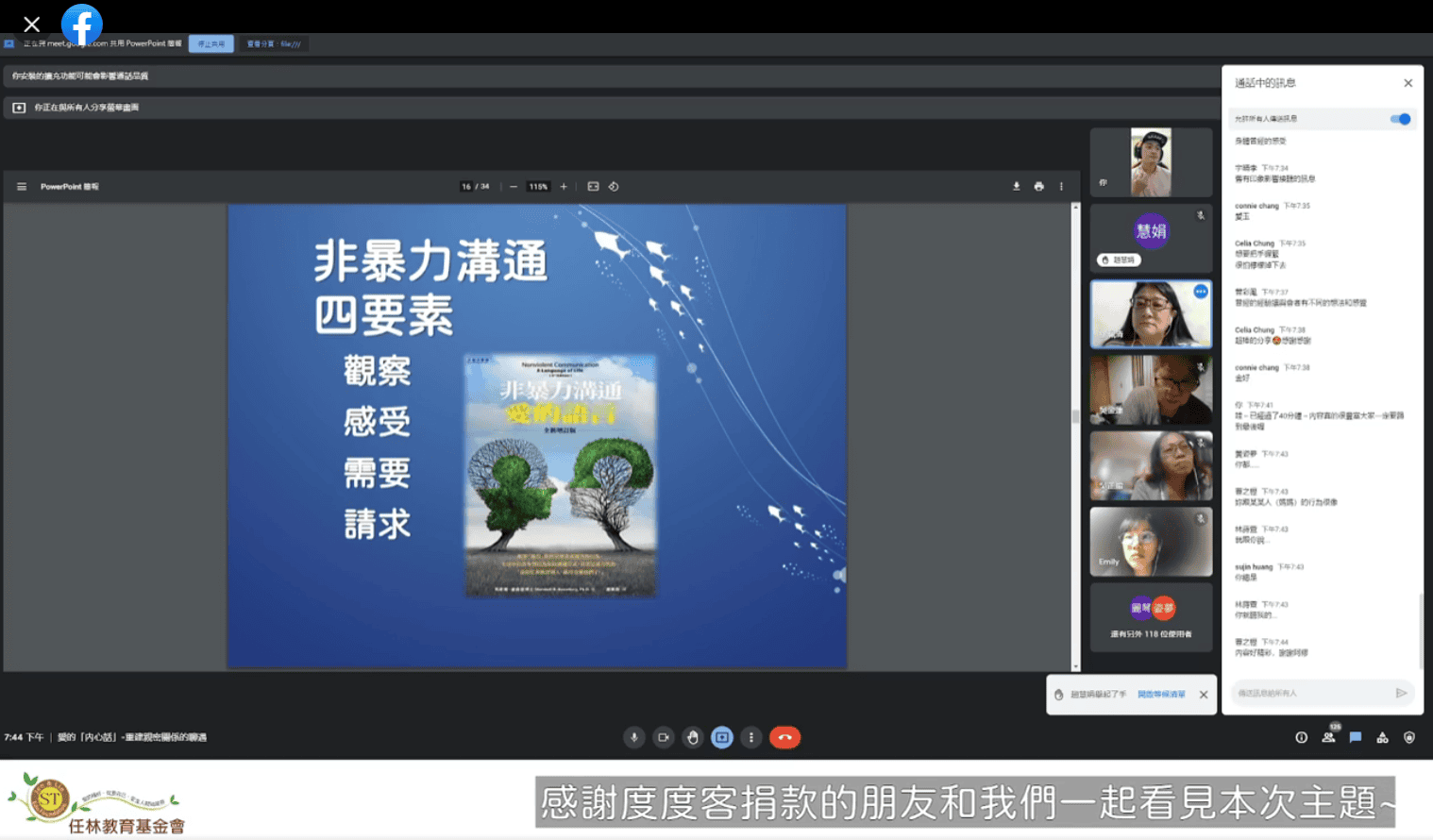Click the blue stop sharing button
Image resolution: width=1433 pixels, height=840 pixels.
[x=211, y=43]
